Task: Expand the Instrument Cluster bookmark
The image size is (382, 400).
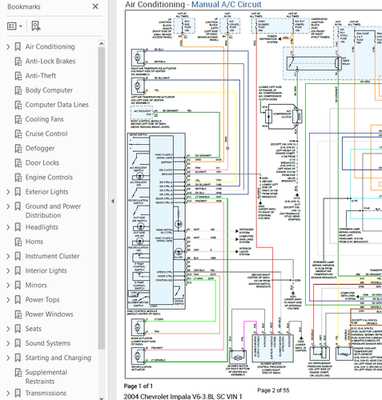Action: tap(8, 256)
